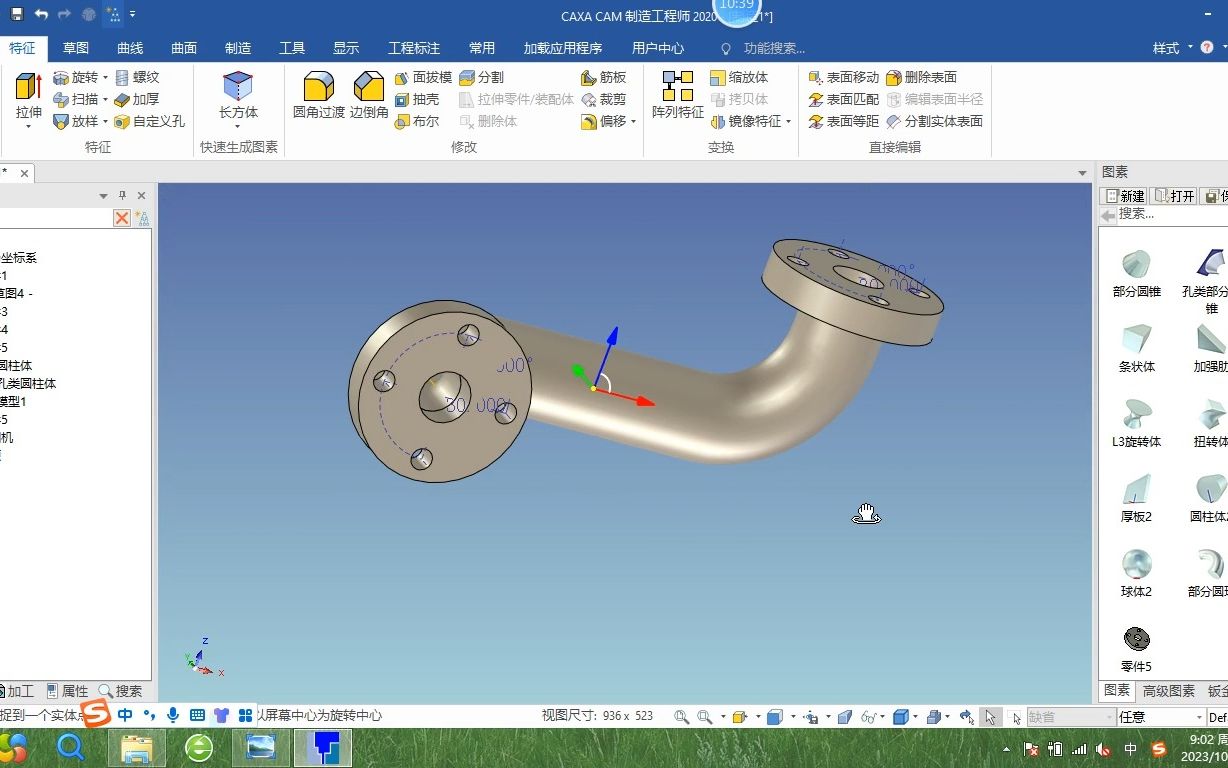Viewport: 1228px width, 768px height.
Task: Select the 镜像特征 mirror feature tool
Action: 745,121
